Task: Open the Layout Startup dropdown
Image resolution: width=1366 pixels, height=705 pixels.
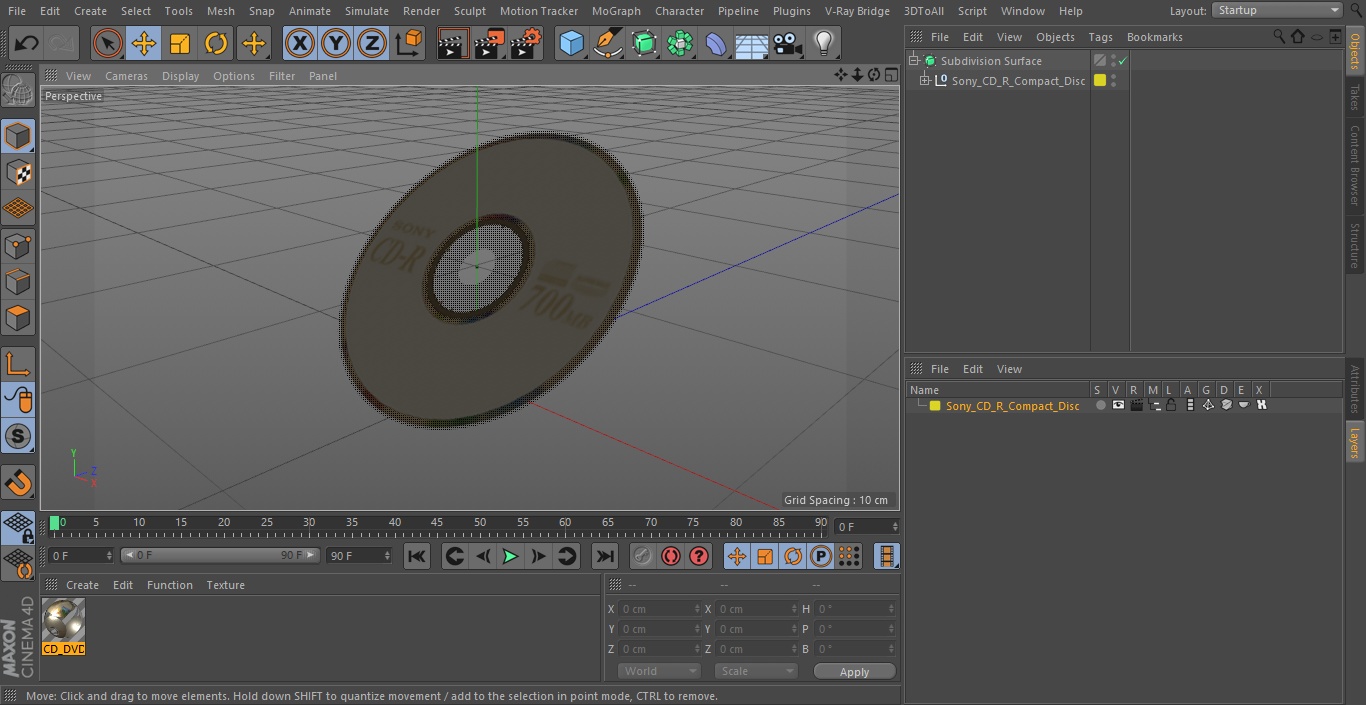Action: coord(1277,10)
